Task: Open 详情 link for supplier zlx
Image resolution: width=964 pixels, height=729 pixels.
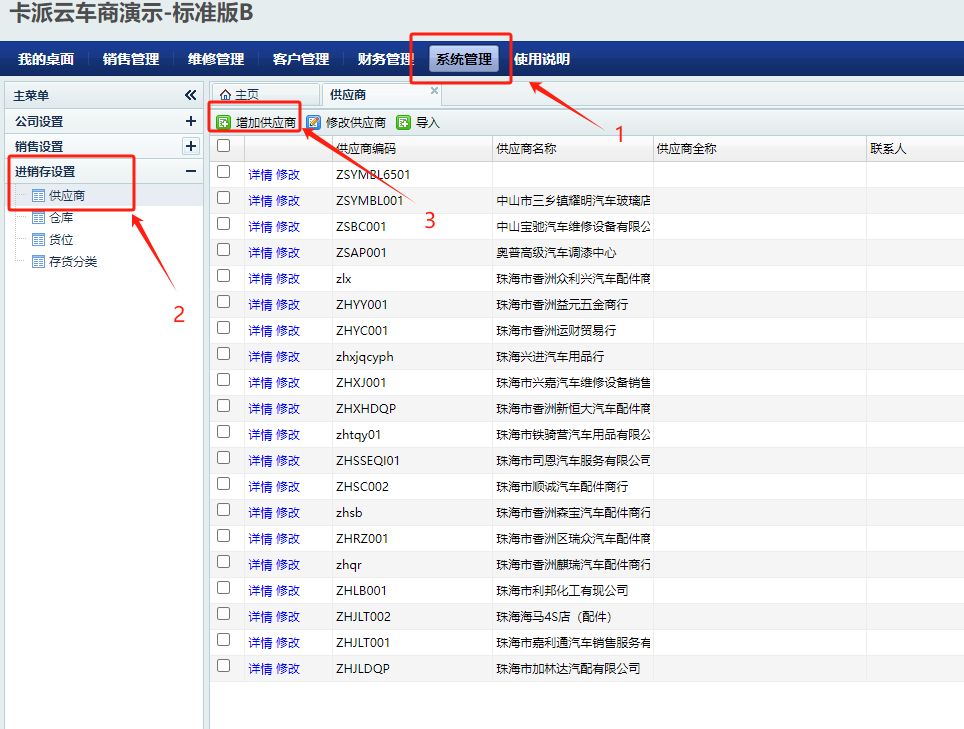Action: [x=260, y=279]
